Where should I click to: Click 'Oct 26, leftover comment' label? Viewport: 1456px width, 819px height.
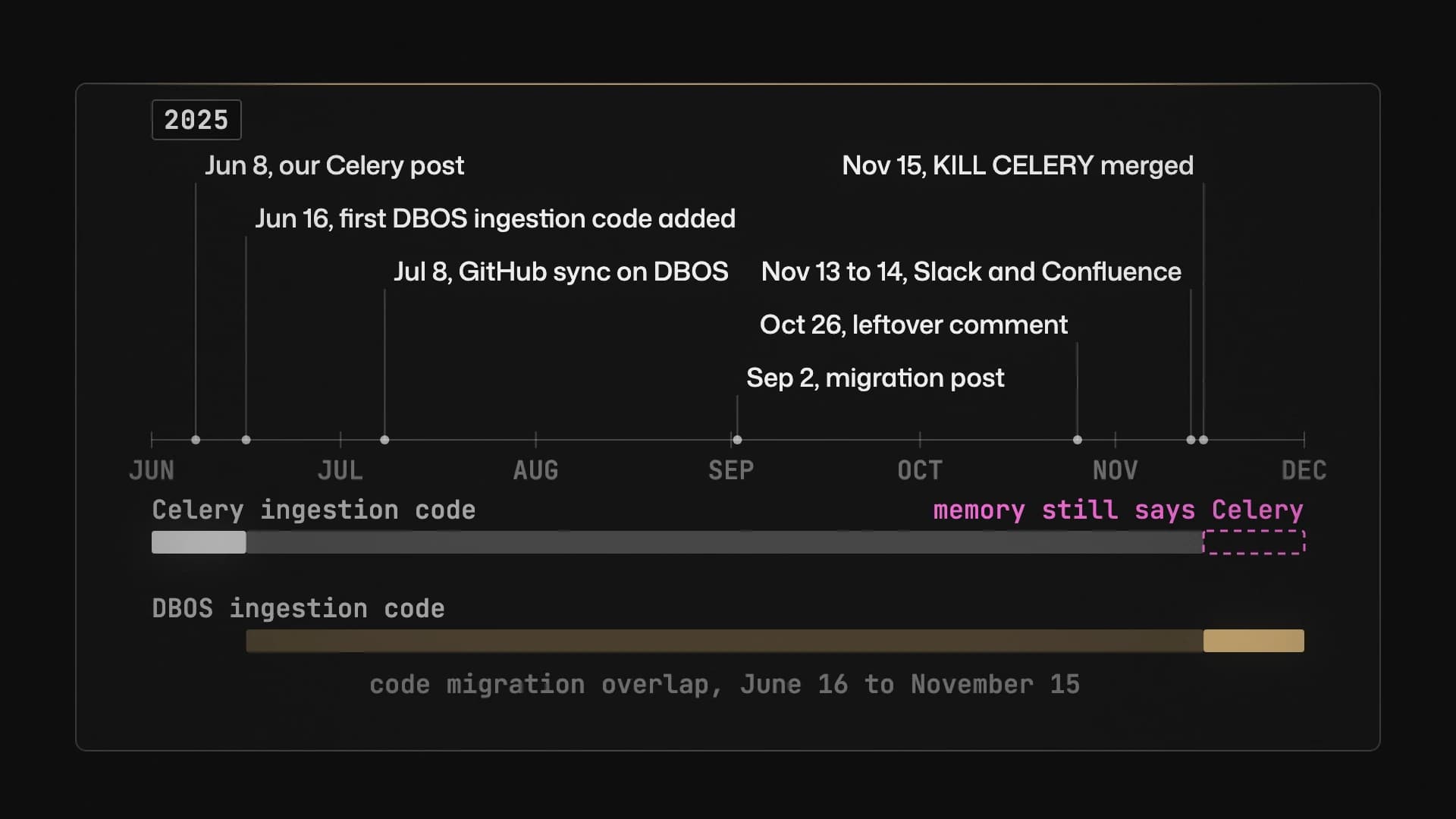(914, 325)
